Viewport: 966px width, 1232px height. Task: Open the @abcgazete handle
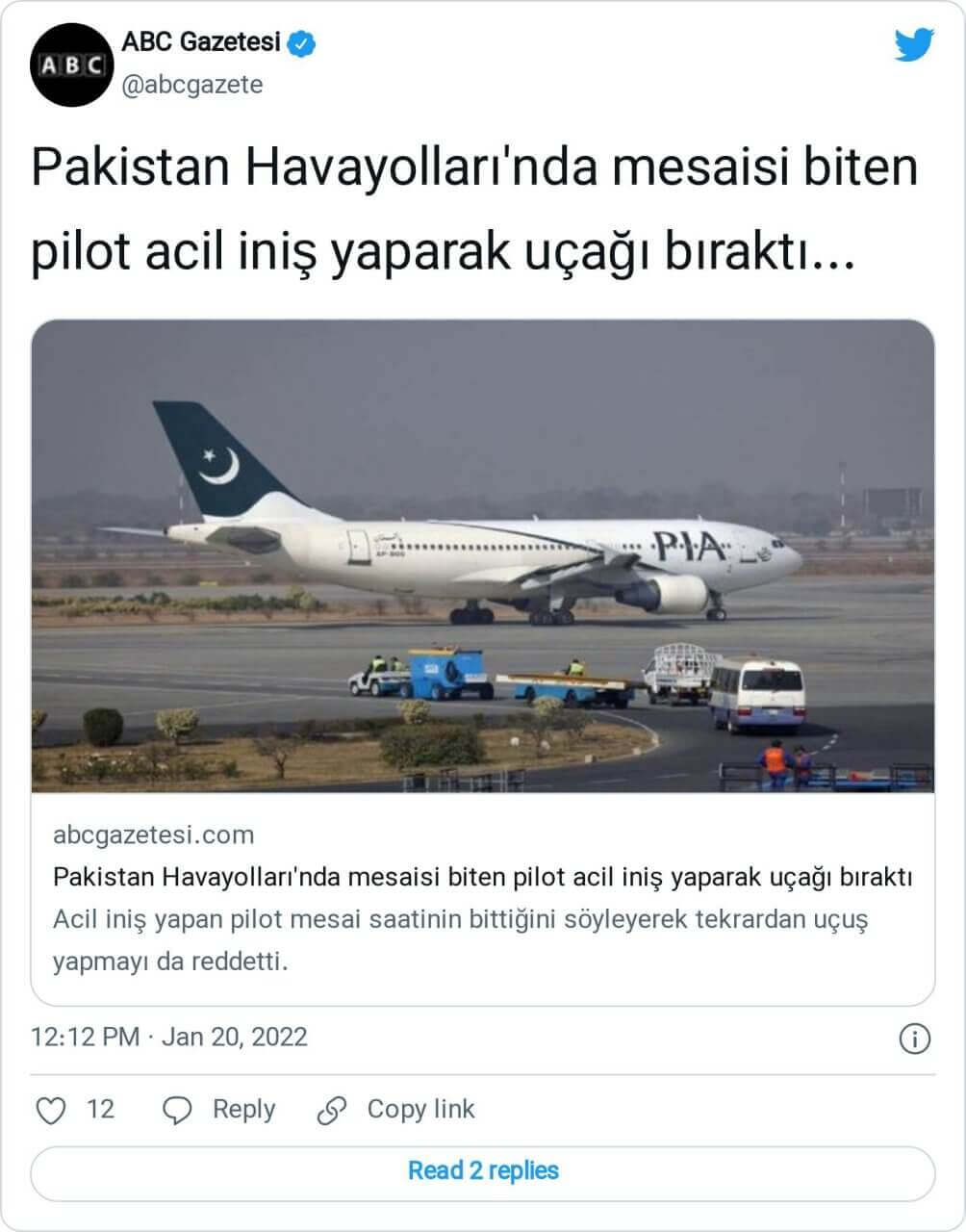(191, 85)
